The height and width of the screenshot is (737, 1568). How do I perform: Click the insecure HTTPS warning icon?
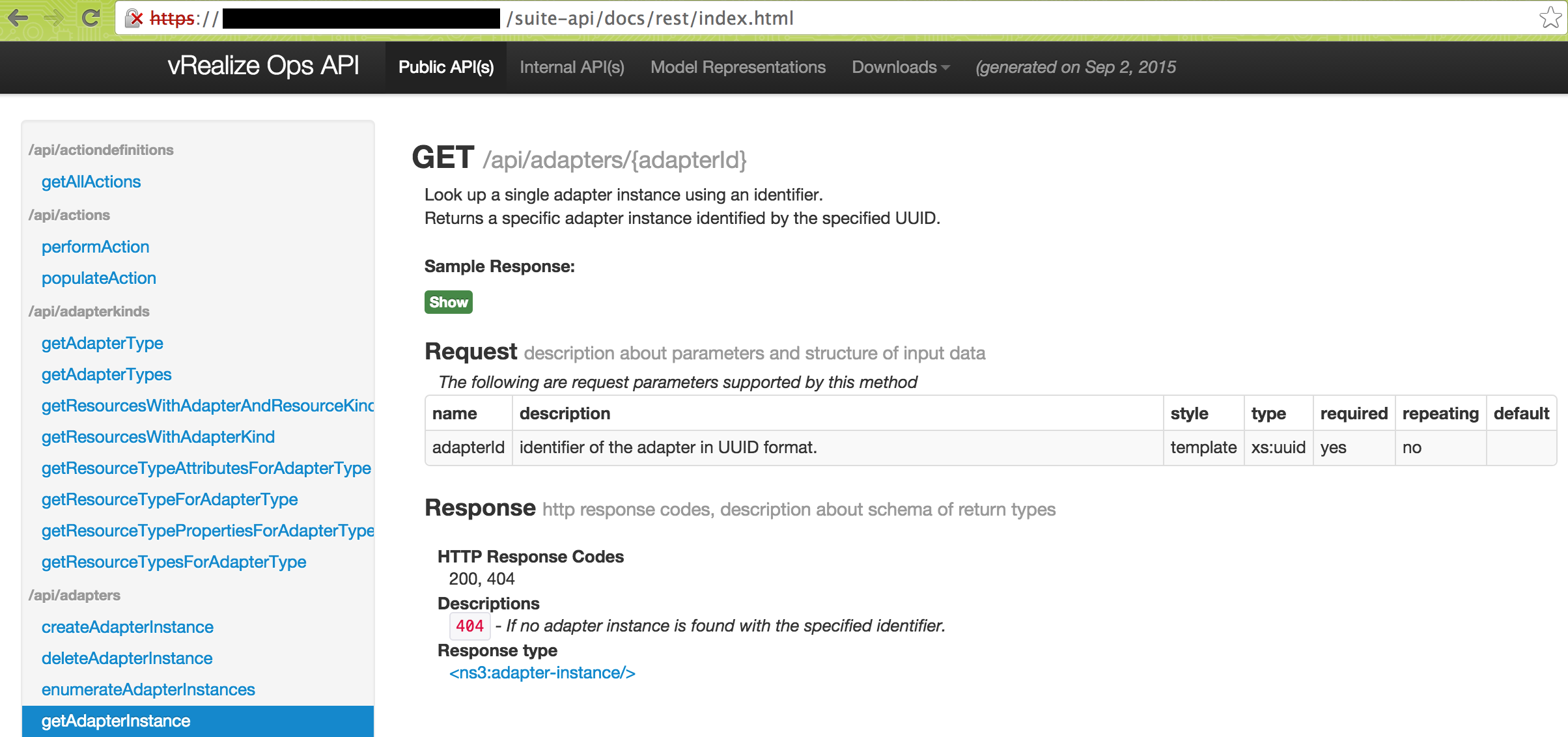(x=133, y=18)
